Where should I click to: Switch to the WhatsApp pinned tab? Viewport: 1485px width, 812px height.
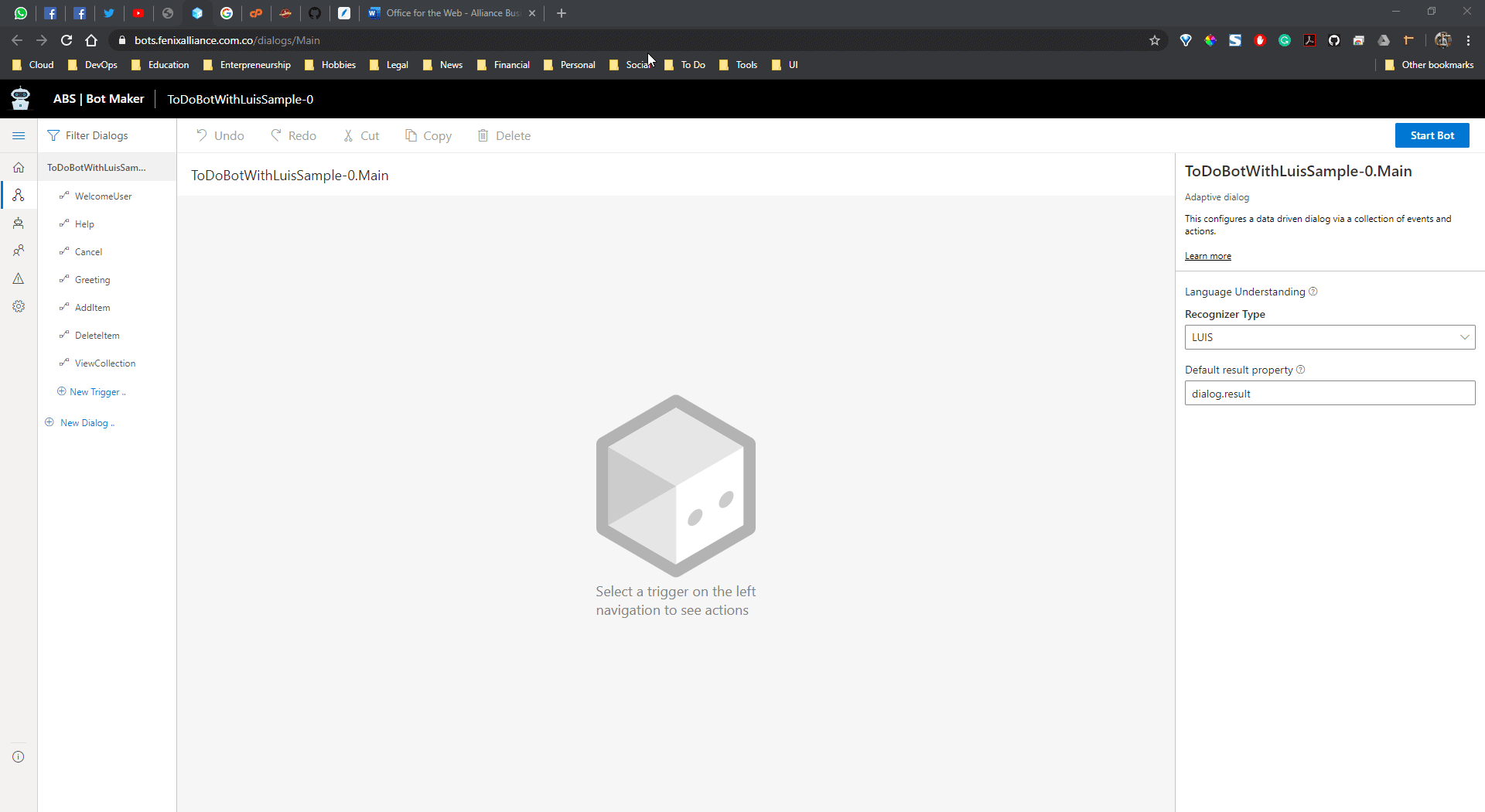click(21, 13)
